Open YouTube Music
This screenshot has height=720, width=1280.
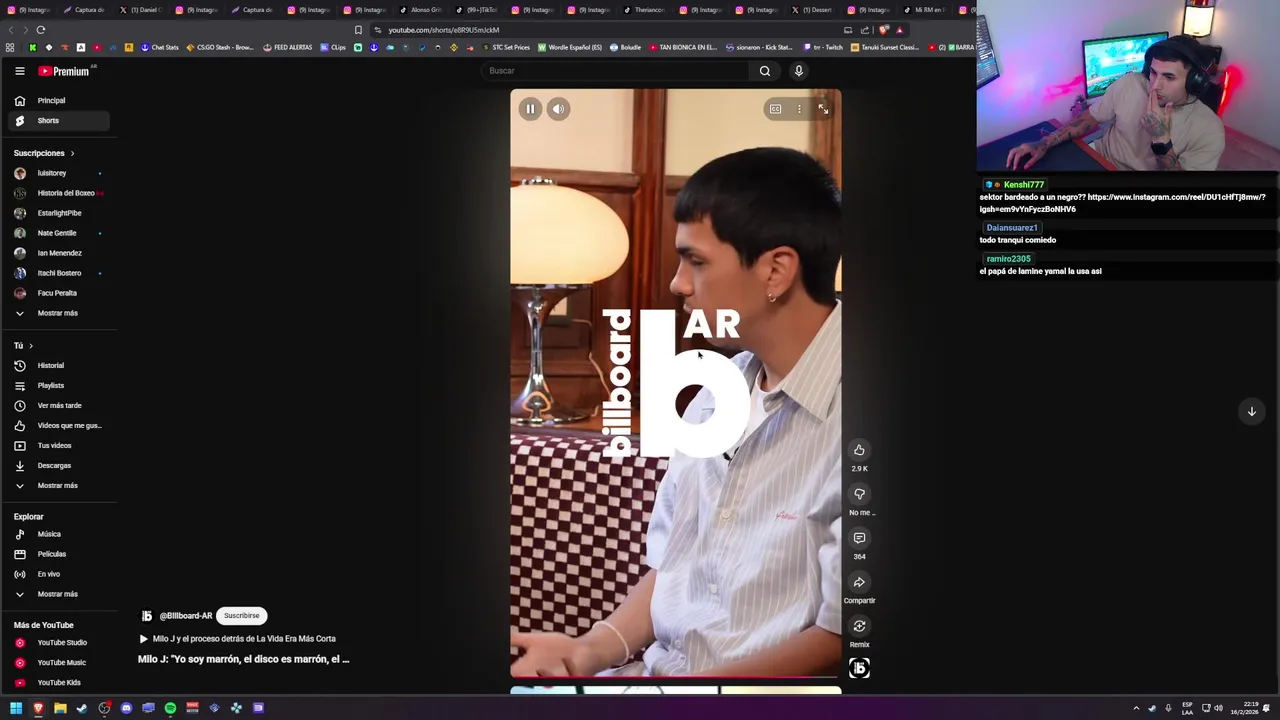[x=59, y=663]
